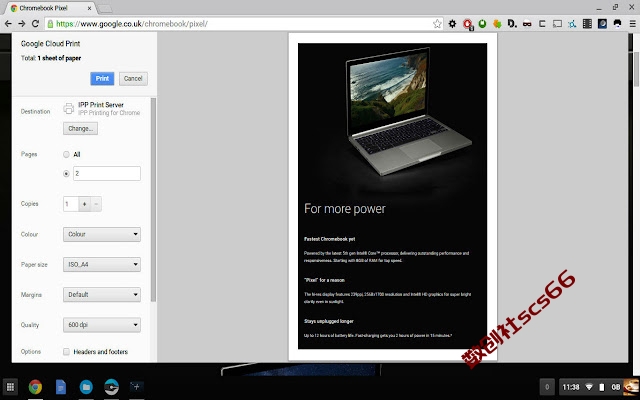Click the blue molecule extension icon

(x=572, y=24)
